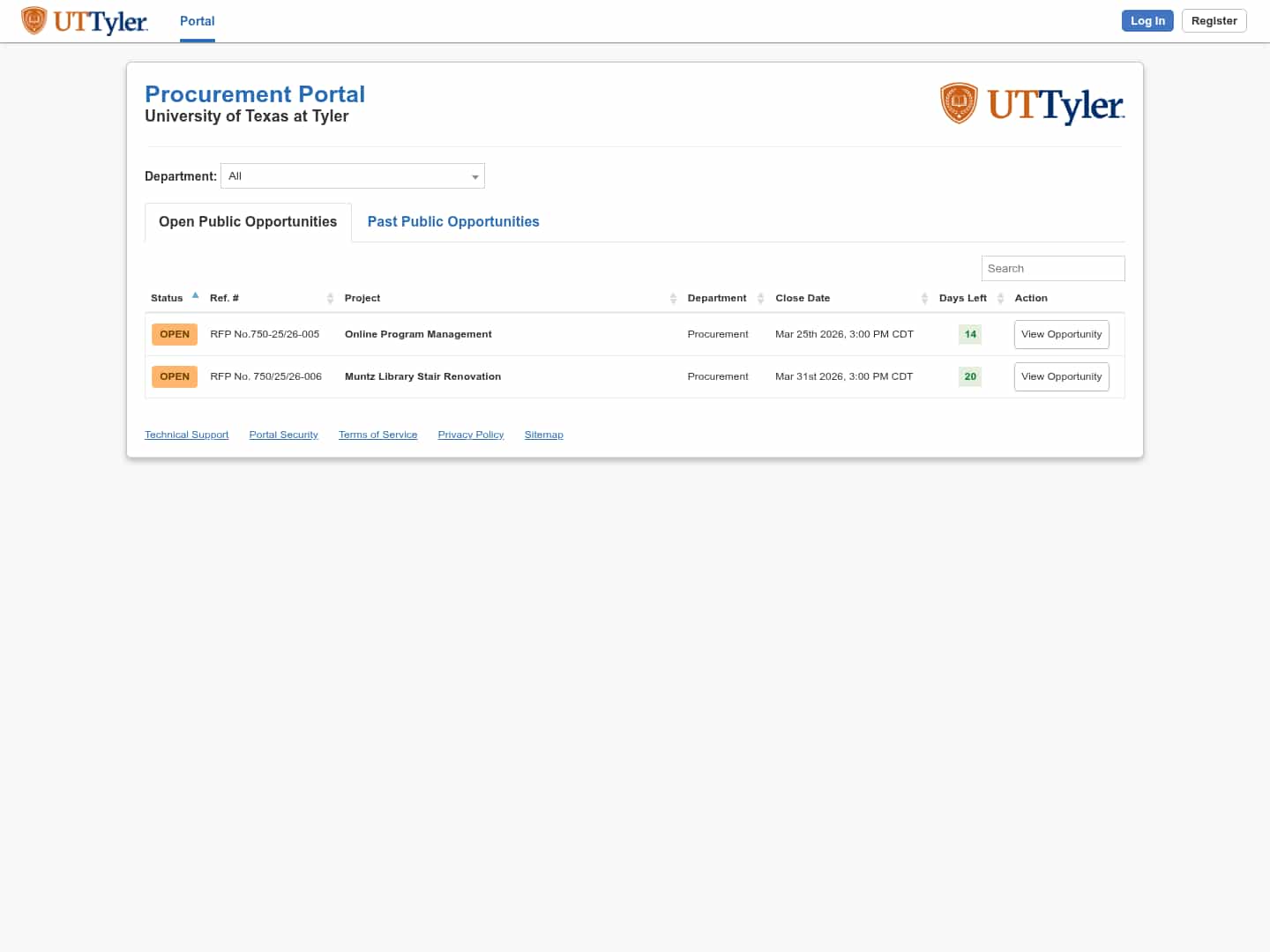Image resolution: width=1270 pixels, height=952 pixels.
Task: Sort by Close Date column arrows
Action: click(x=924, y=299)
